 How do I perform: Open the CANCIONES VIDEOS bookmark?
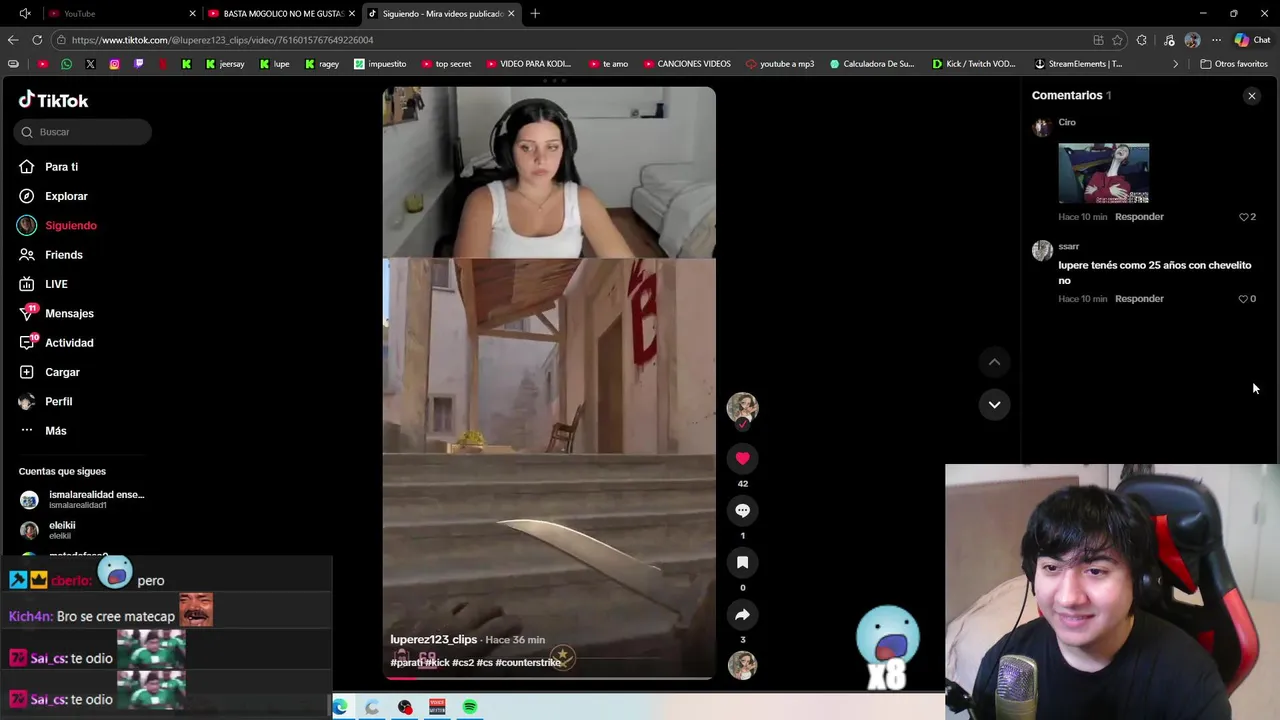pos(687,64)
